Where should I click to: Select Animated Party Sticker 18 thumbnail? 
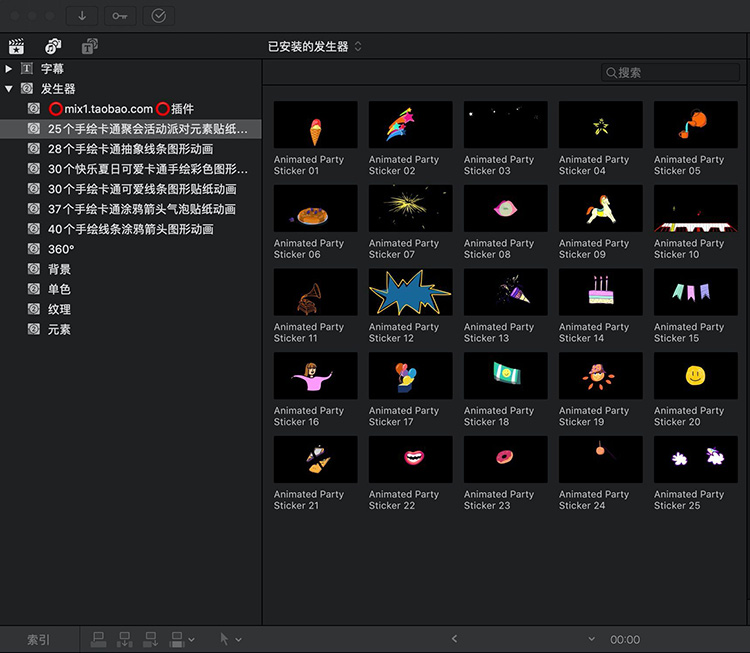point(506,376)
